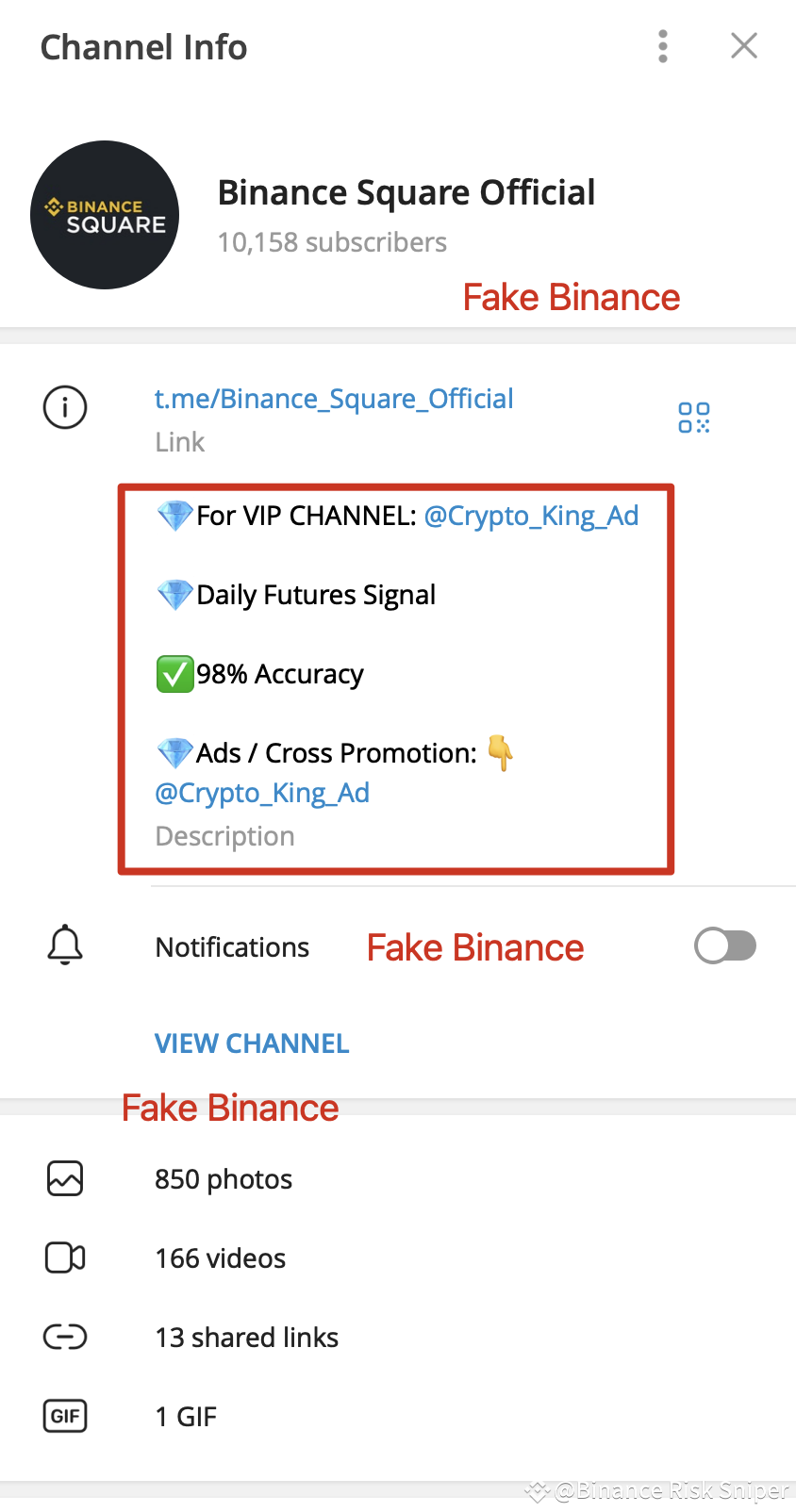This screenshot has height=1512, width=796.
Task: Open the @Crypto_King_Ad VIP channel link
Action: tap(531, 516)
